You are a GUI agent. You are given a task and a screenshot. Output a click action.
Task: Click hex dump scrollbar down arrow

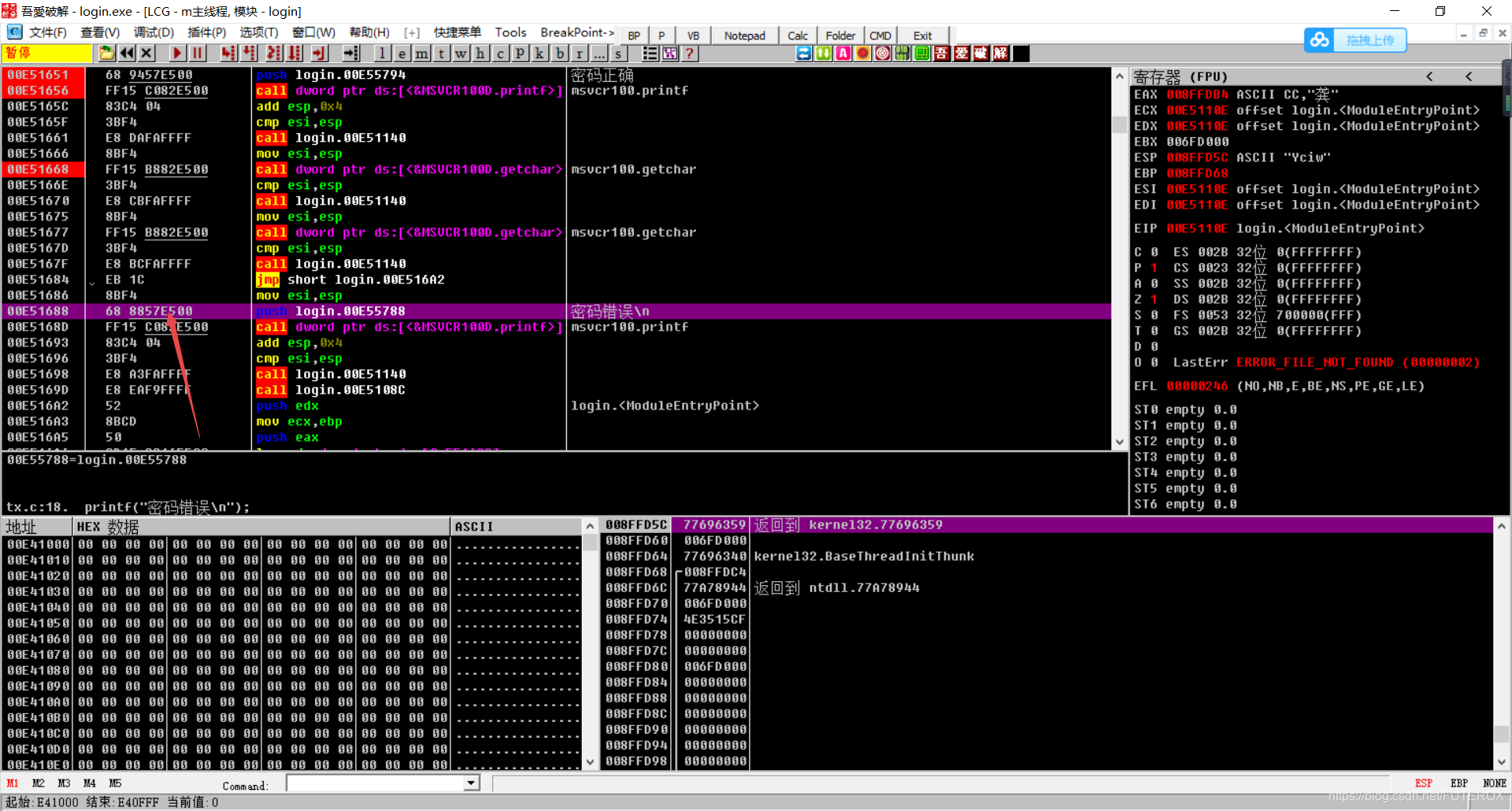point(590,762)
